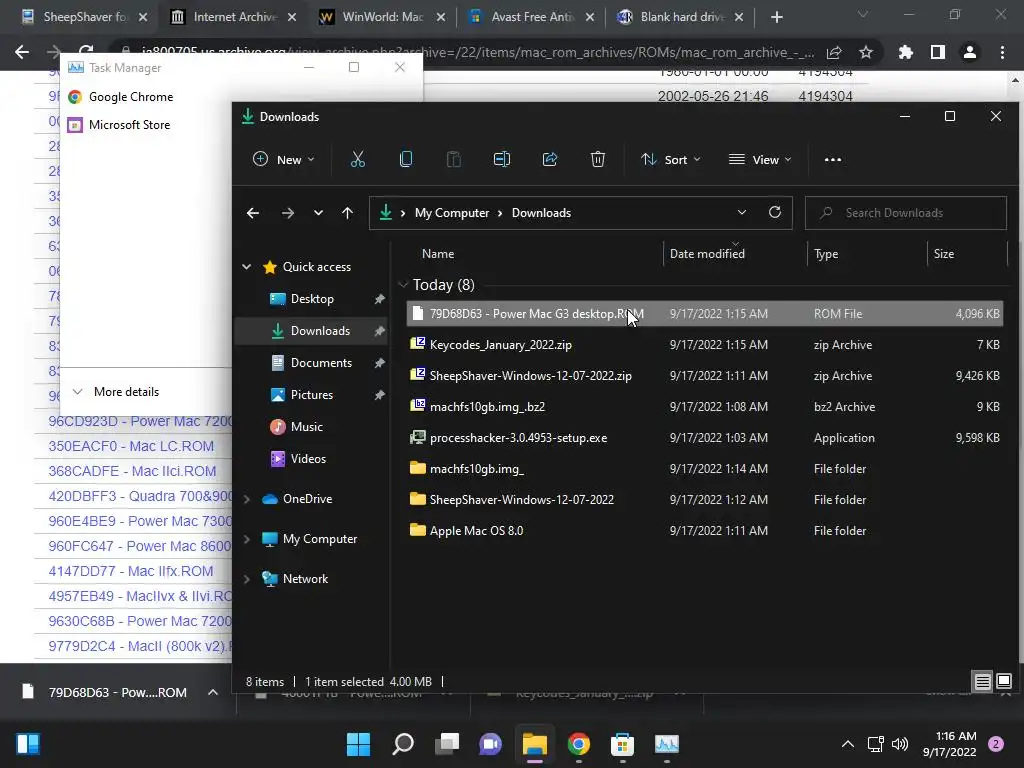1024x768 pixels.
Task: Go back with Explorer back arrow
Action: click(x=253, y=213)
